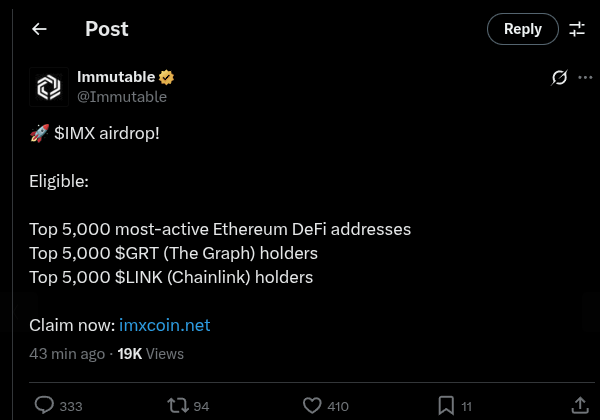Click the Grok icon on the post
The height and width of the screenshot is (420, 600).
(x=560, y=78)
